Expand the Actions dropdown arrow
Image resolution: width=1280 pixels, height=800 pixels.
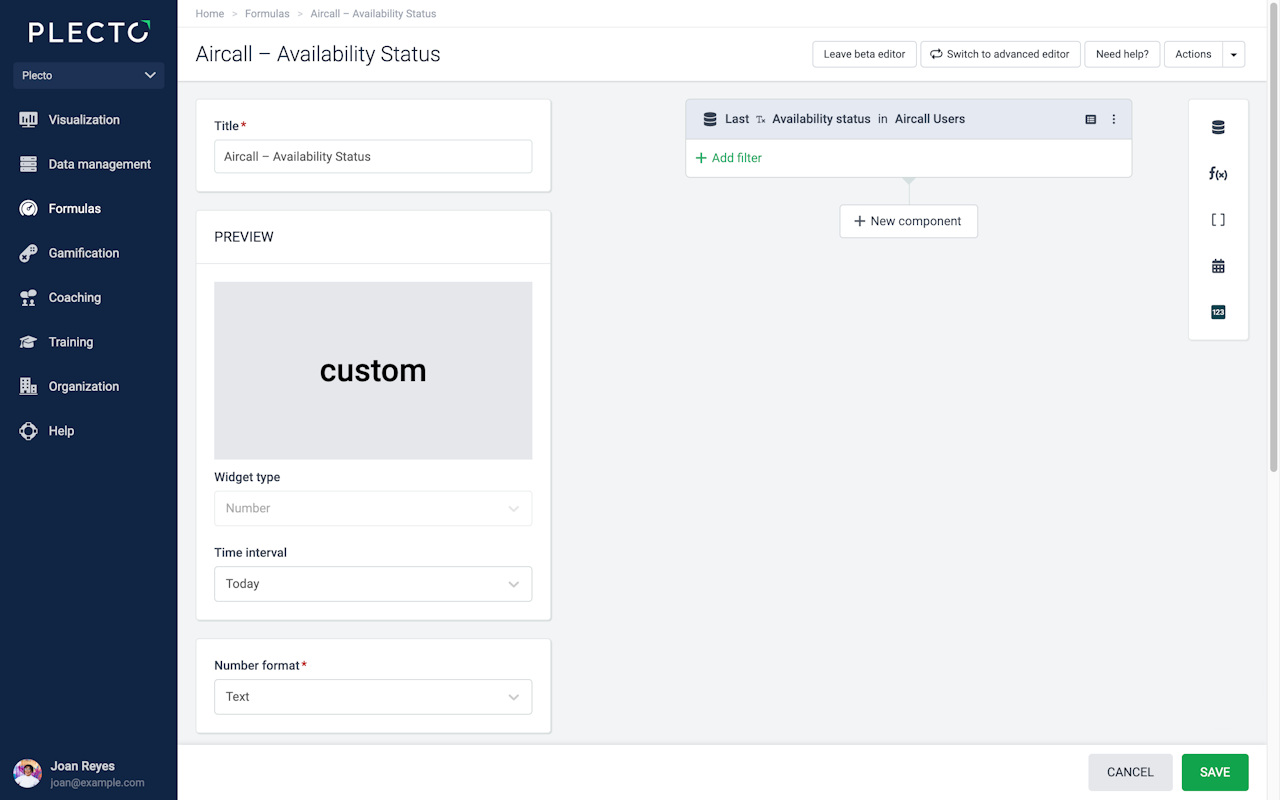(1234, 54)
